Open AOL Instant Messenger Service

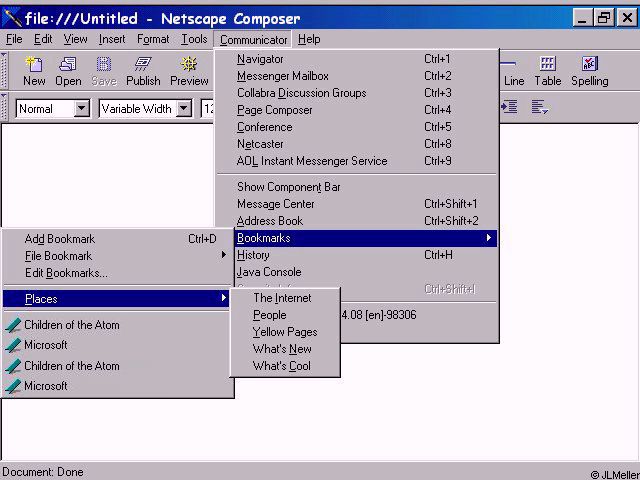[356, 161]
